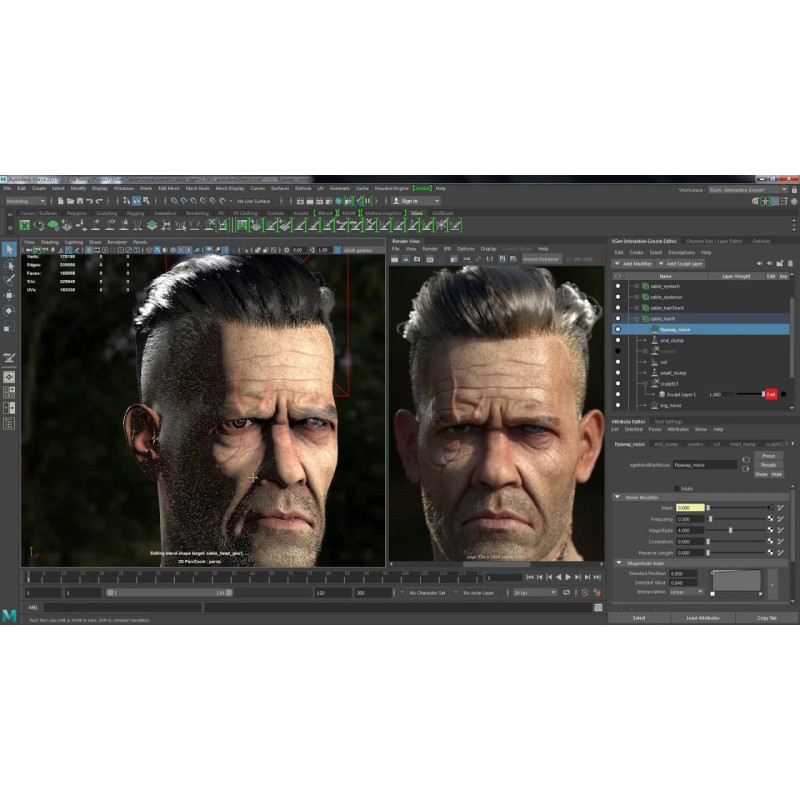Activate the Rotate tool in toolbox
Screen dimensions: 800x800
(x=9, y=311)
